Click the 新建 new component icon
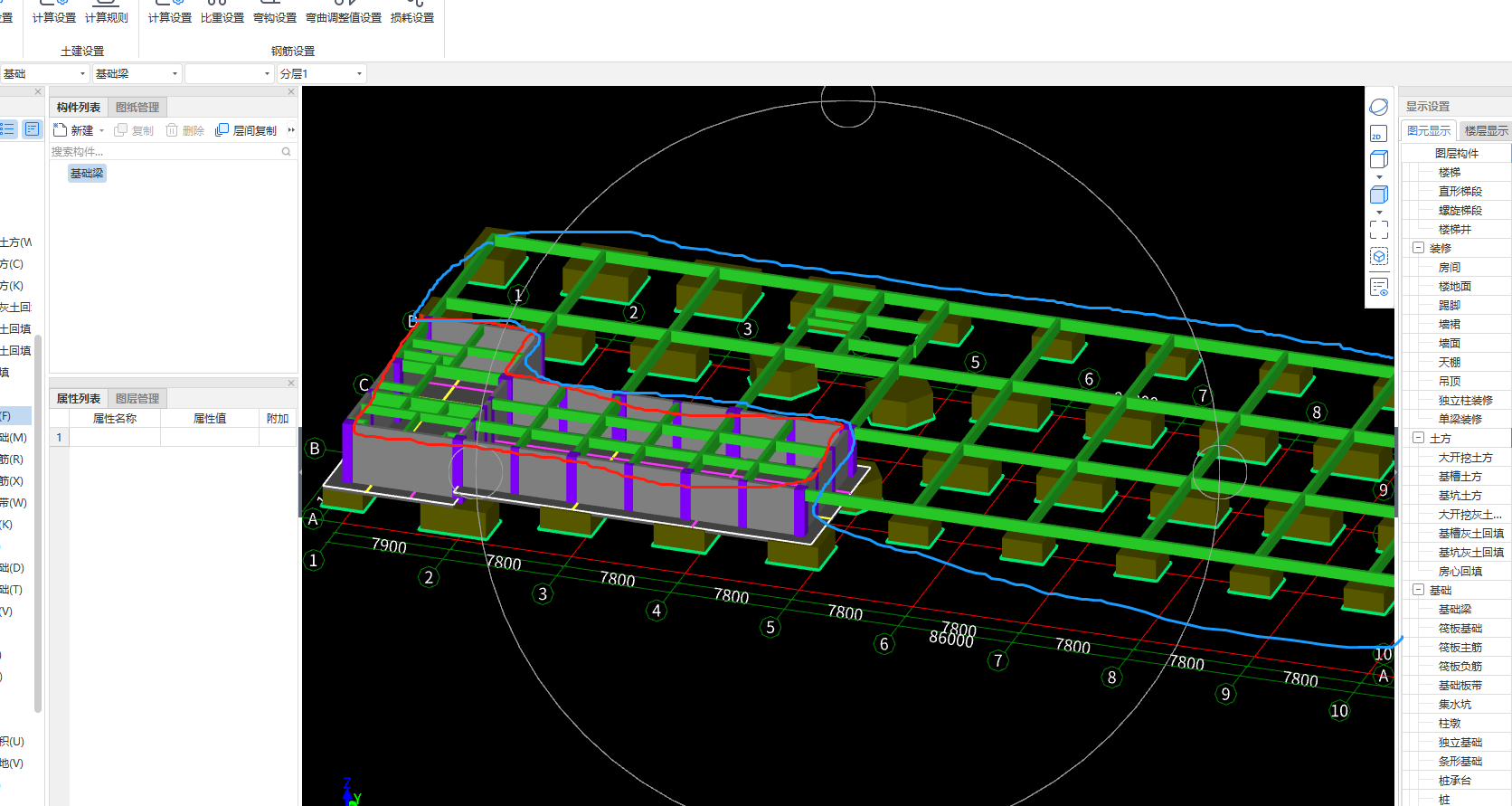Screen dimensions: 1512x806 (x=61, y=130)
